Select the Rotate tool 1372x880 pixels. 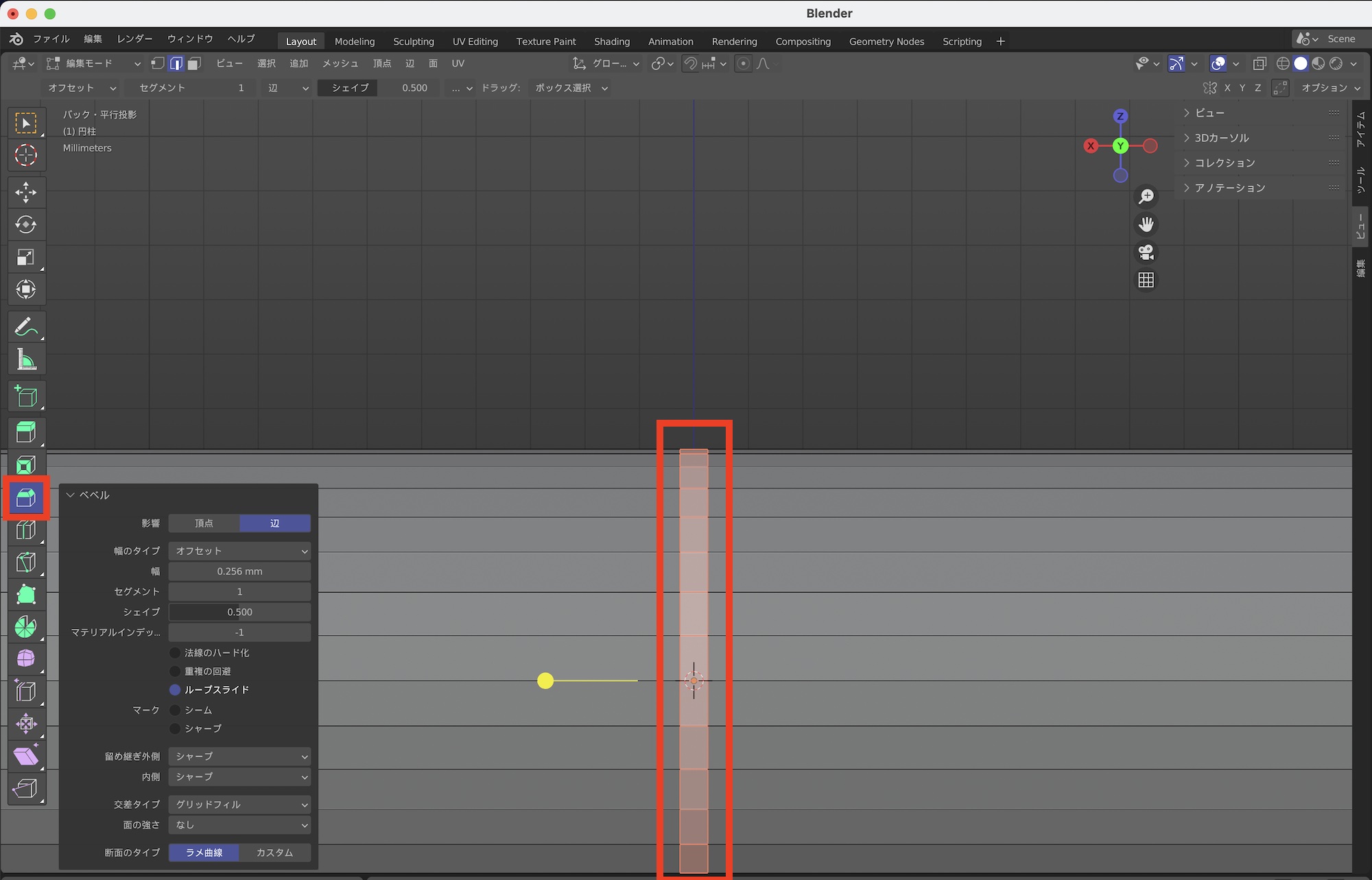[x=26, y=224]
